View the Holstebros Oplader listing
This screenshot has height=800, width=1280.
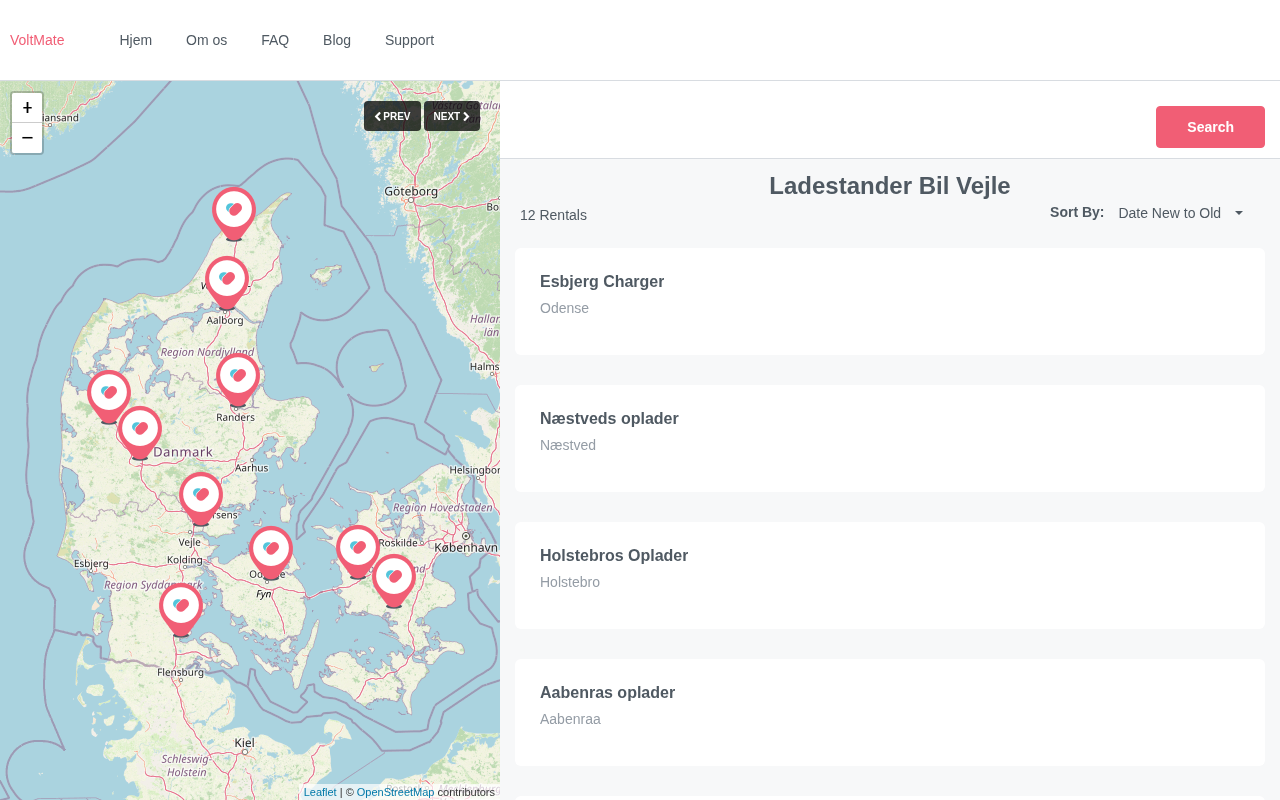click(614, 556)
